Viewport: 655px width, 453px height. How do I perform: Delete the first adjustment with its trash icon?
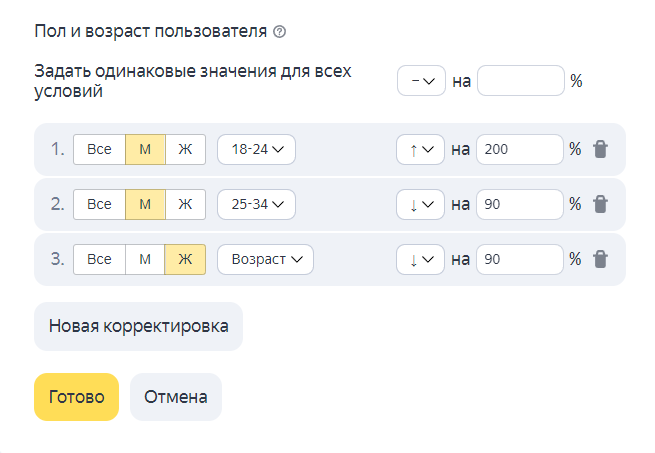point(600,149)
